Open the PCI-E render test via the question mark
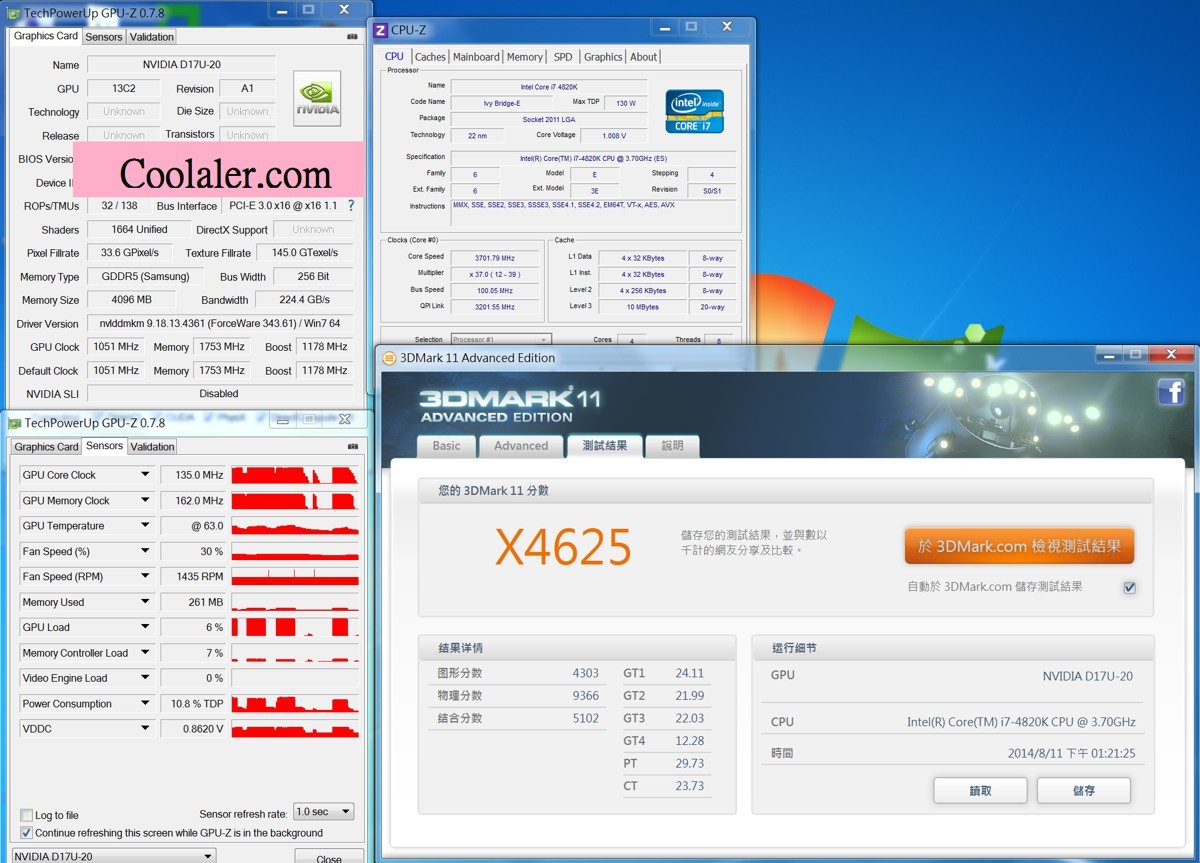The image size is (1200, 863). (349, 206)
